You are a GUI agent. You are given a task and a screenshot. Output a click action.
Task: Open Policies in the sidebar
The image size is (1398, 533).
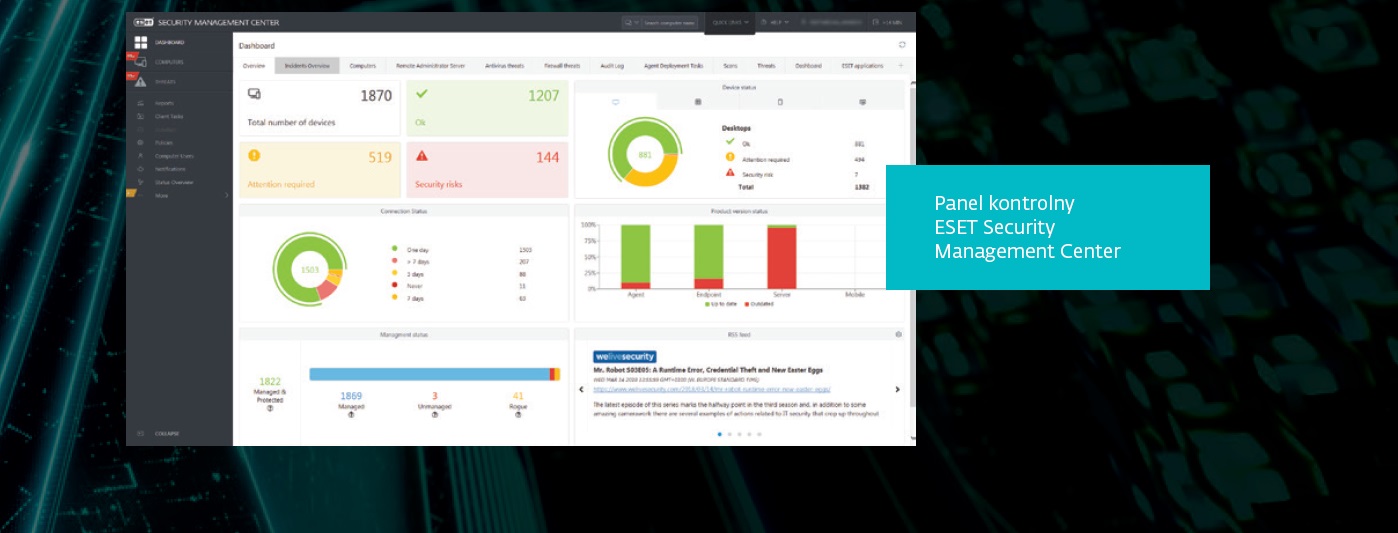(x=164, y=143)
